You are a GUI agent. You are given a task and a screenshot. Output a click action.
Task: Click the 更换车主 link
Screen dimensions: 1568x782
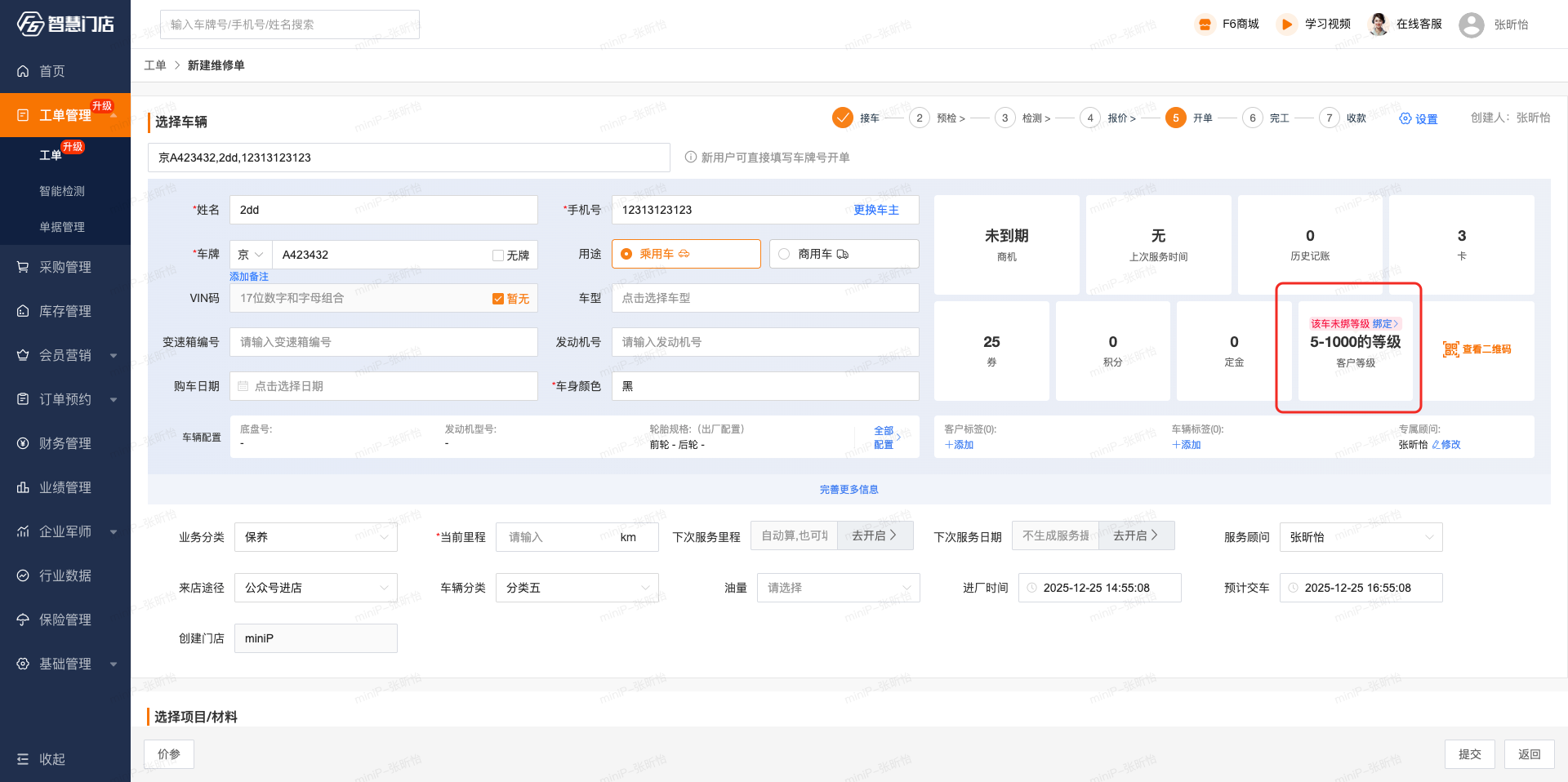(x=875, y=210)
